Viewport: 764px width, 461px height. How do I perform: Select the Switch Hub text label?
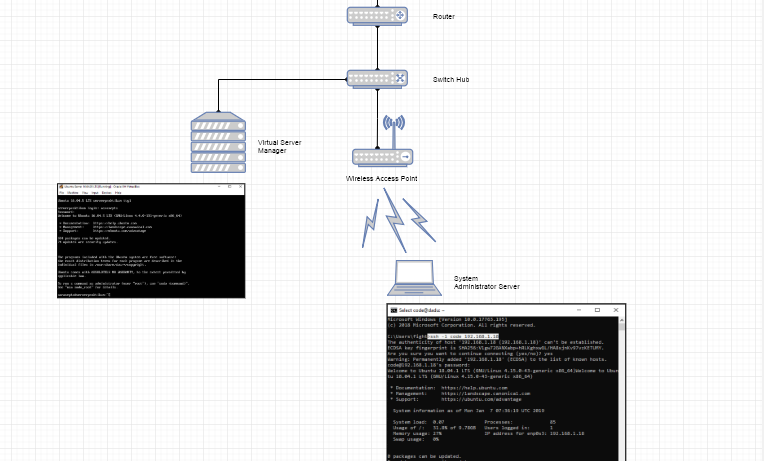450,79
